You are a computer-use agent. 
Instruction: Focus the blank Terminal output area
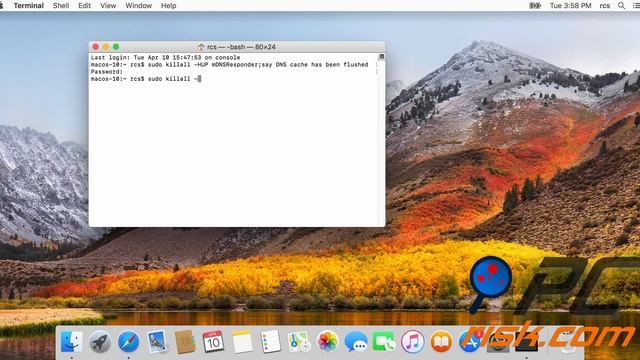[234, 154]
